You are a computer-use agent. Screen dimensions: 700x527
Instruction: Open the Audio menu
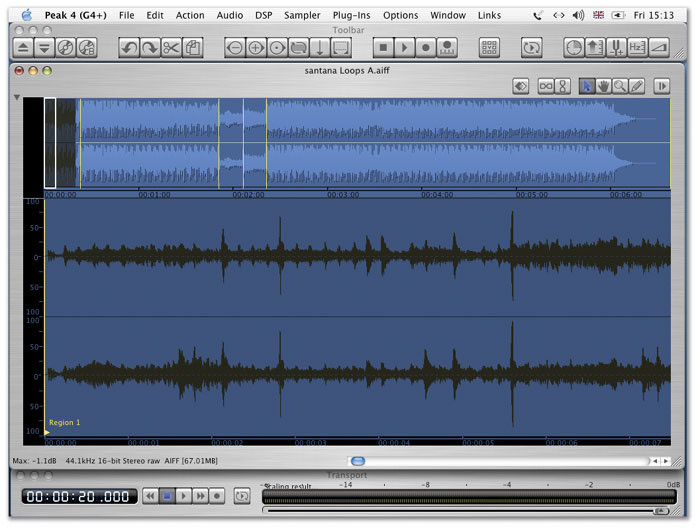click(230, 15)
